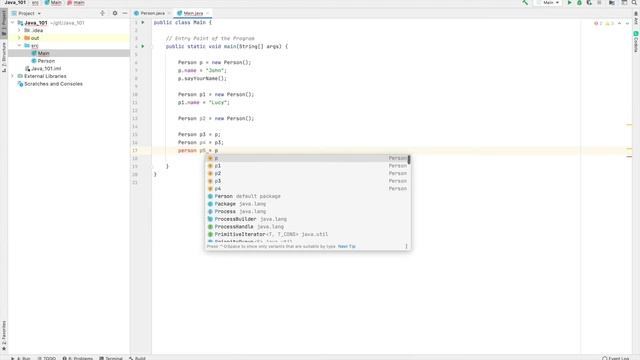The height and width of the screenshot is (360, 640).
Task: Click the Build Project hammer icon
Action: [x=525, y=3]
